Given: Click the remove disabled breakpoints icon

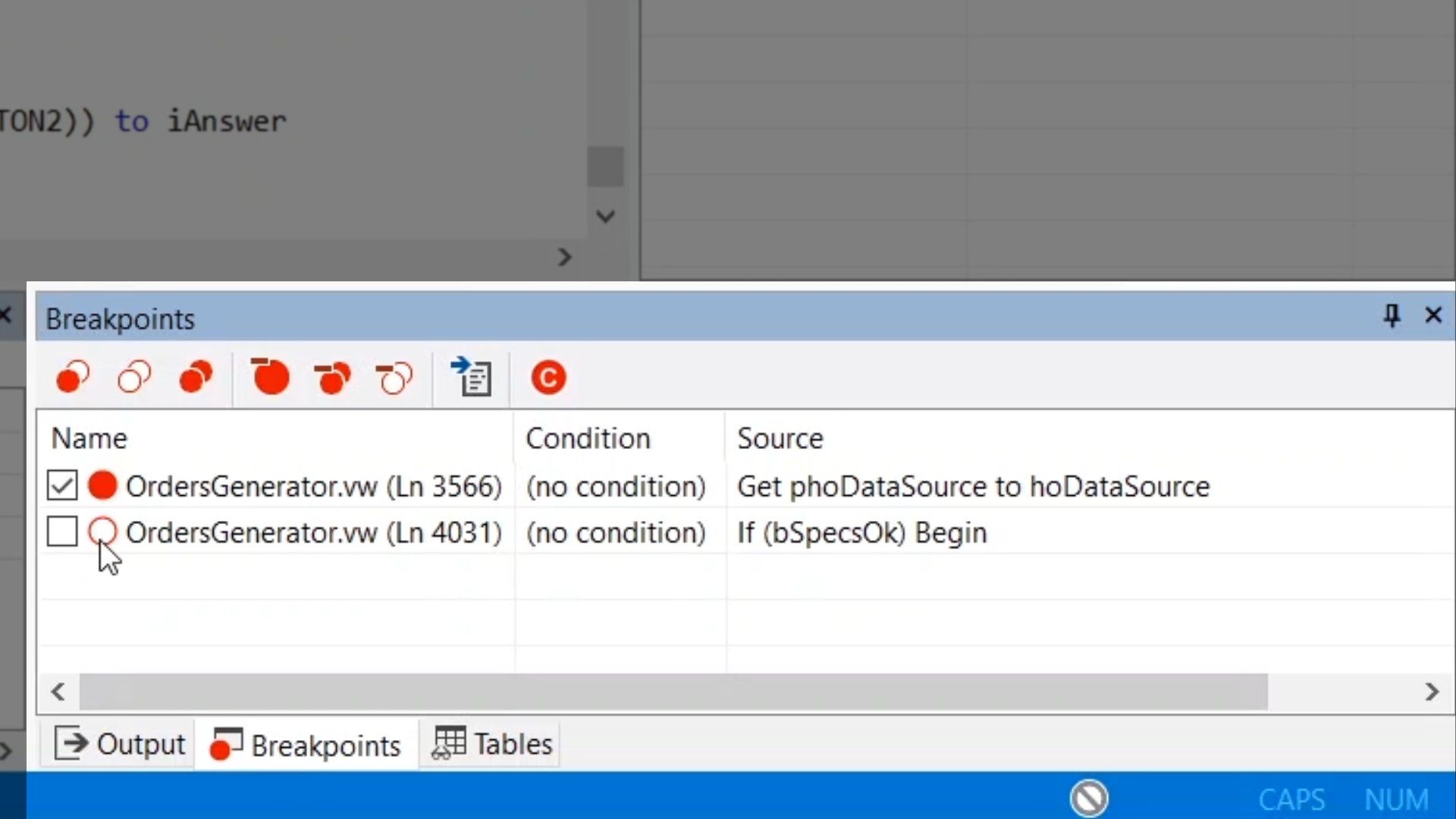Looking at the screenshot, I should (x=394, y=377).
